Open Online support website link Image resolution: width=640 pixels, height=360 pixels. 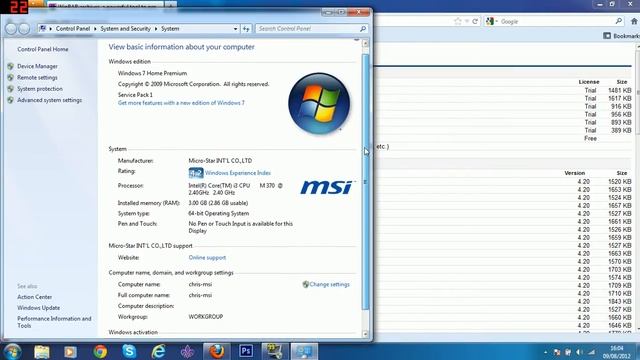click(207, 258)
